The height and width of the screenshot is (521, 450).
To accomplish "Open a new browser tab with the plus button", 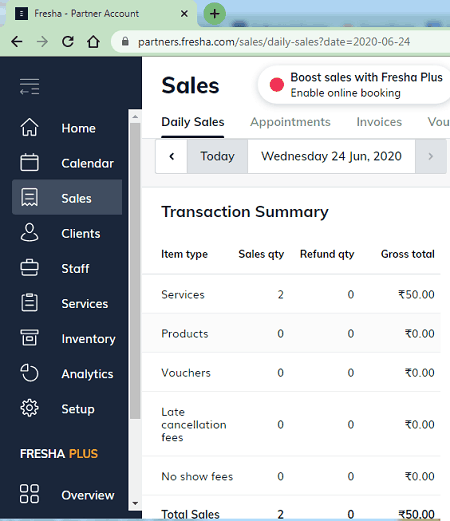I will click(215, 14).
